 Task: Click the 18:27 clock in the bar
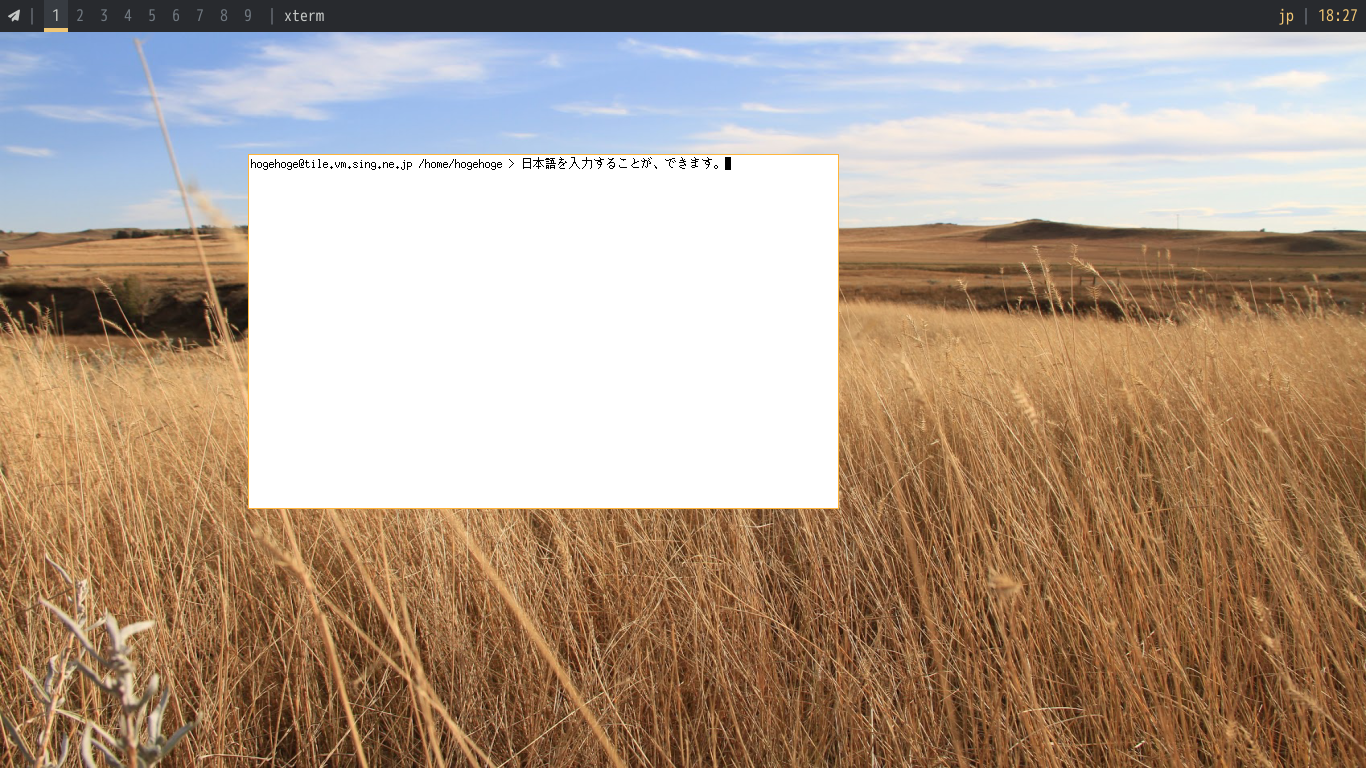(1338, 16)
